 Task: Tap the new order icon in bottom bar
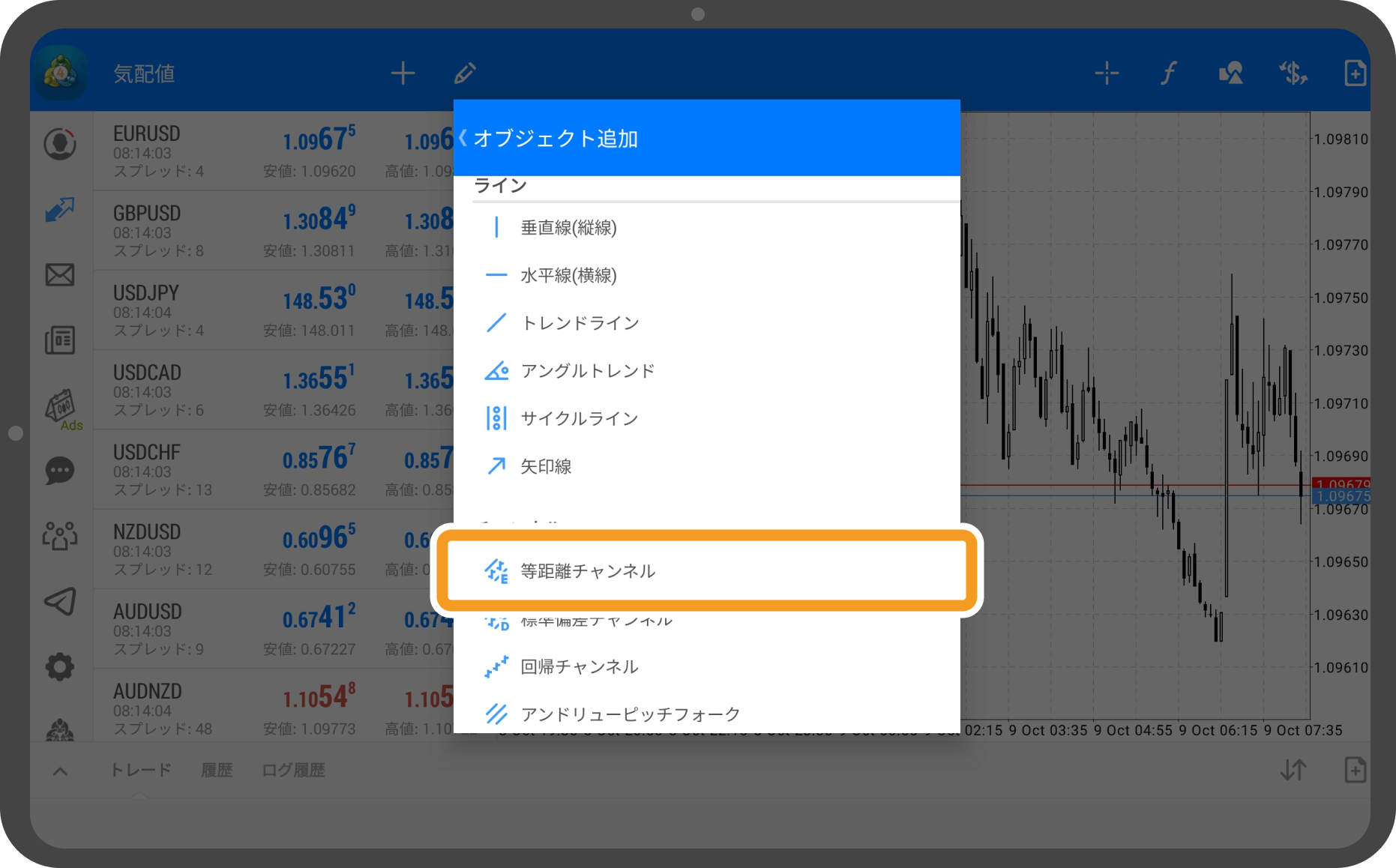(x=1355, y=770)
